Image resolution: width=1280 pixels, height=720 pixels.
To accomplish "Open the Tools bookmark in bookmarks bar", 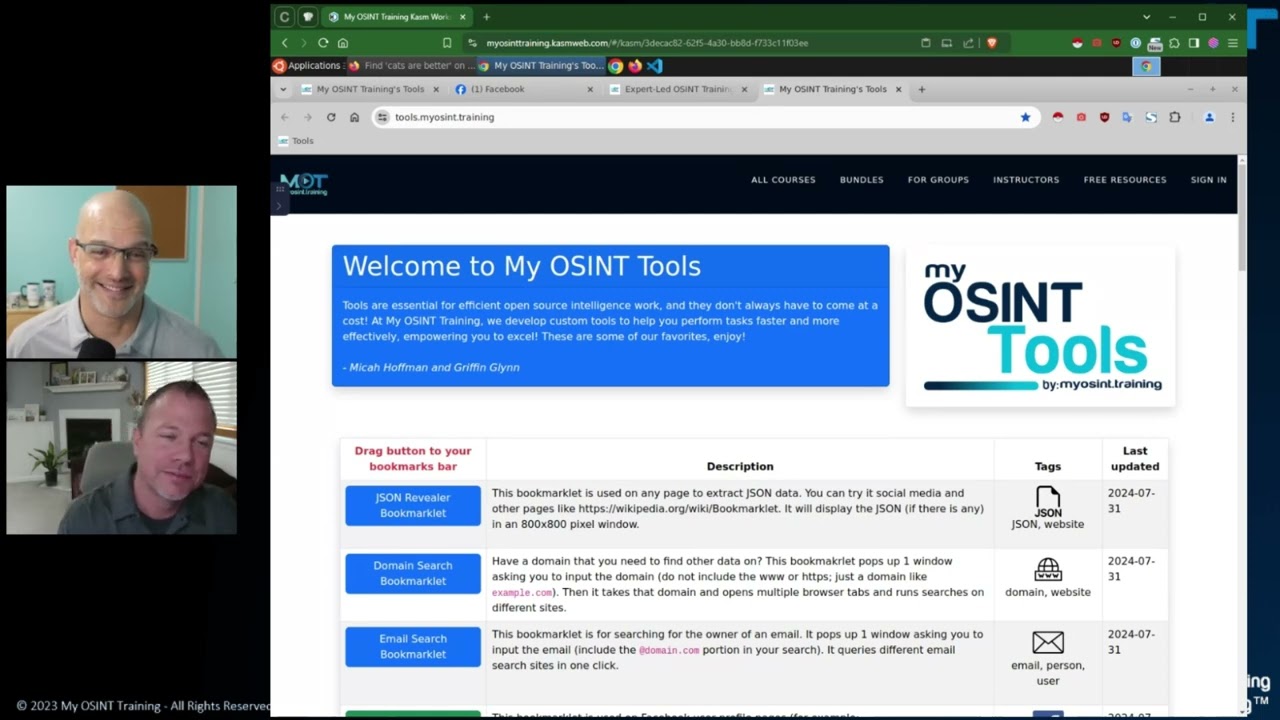I will pyautogui.click(x=296, y=141).
